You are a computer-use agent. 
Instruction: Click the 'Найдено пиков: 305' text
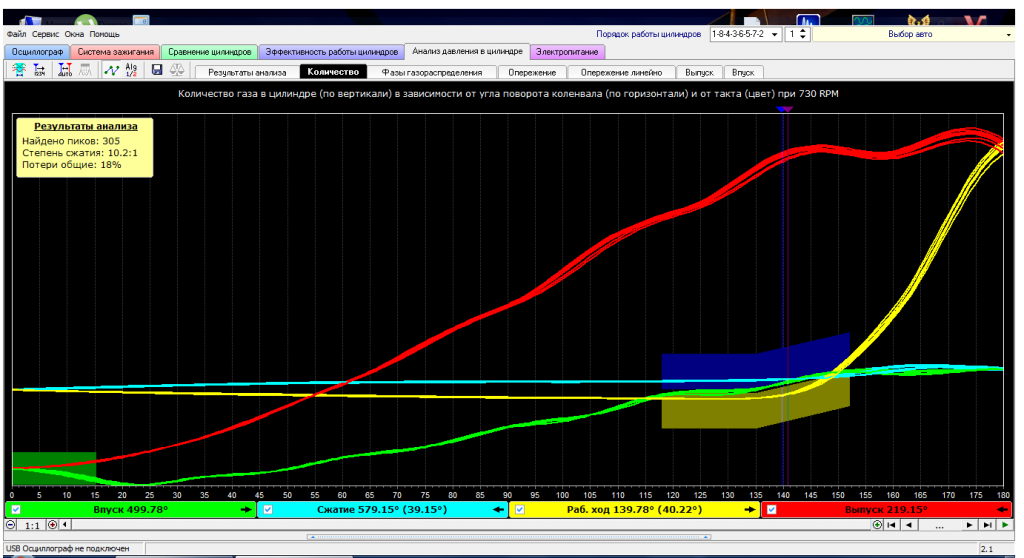tap(71, 140)
